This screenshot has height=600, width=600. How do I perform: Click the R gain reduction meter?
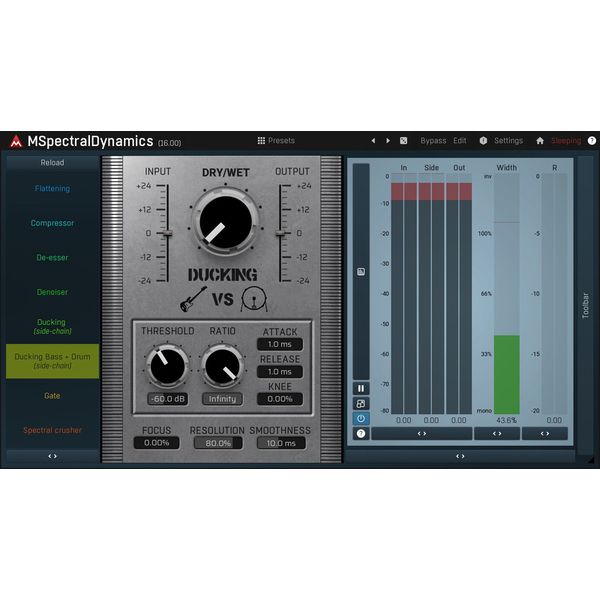(554, 293)
